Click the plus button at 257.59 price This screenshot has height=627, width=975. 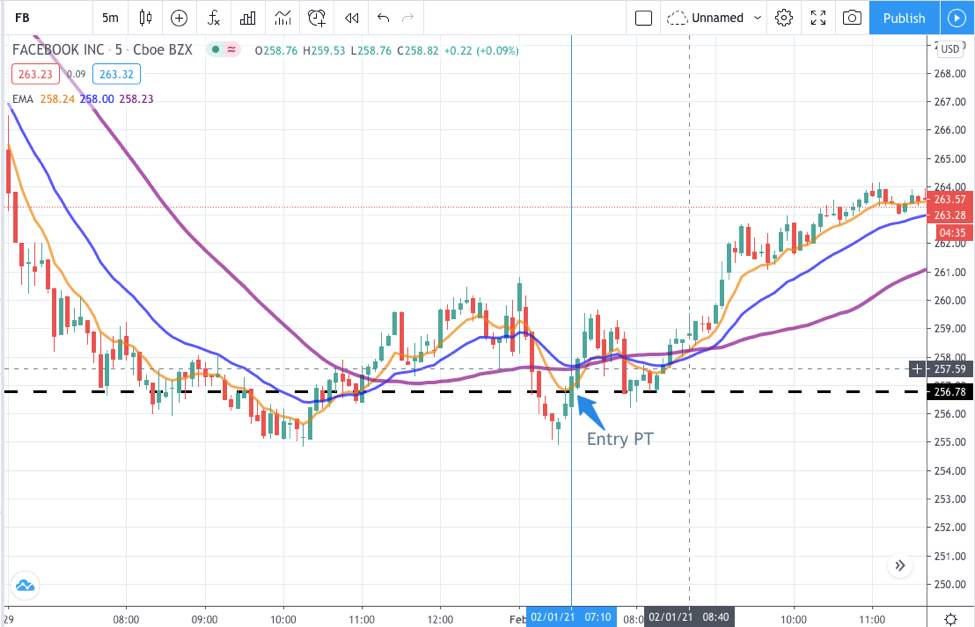(x=917, y=369)
